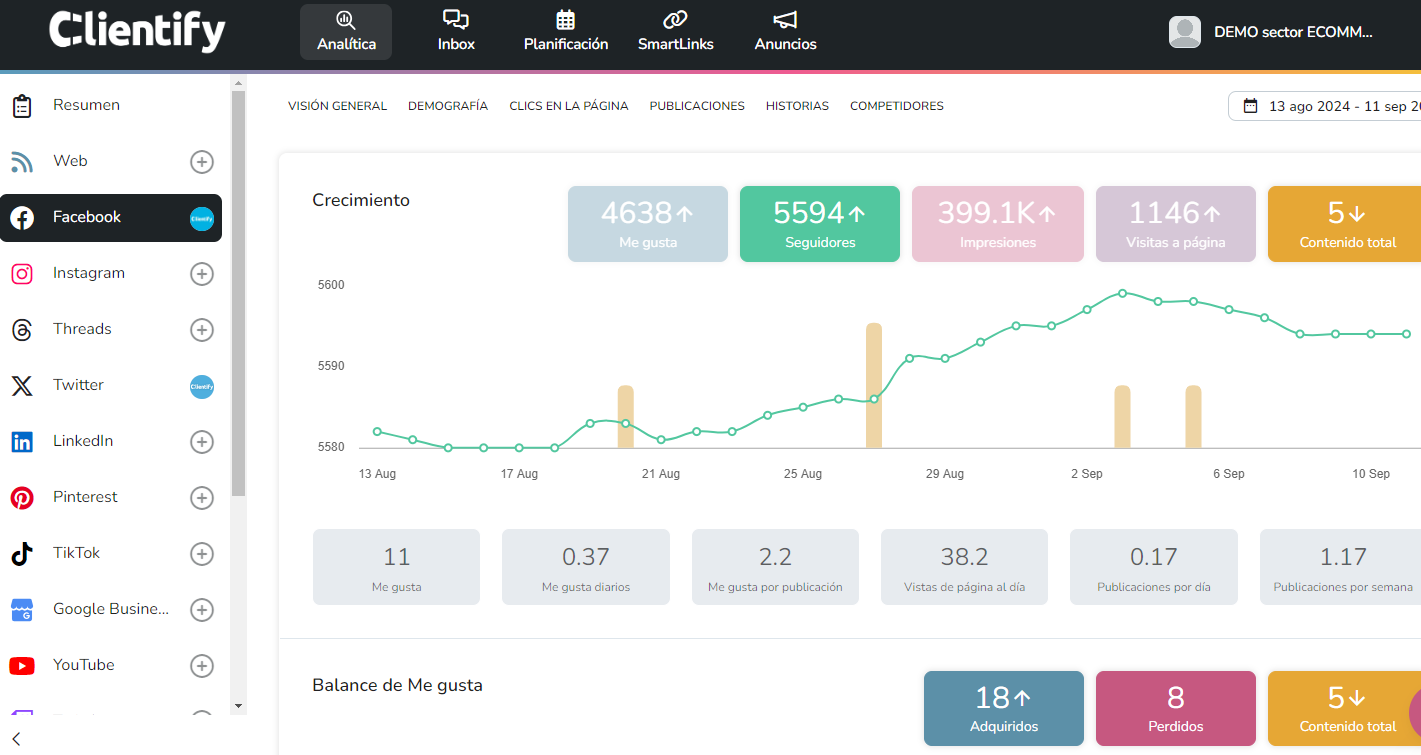The image size is (1421, 755).
Task: Switch to the DEMOGRAFÍA tab
Action: (x=447, y=105)
